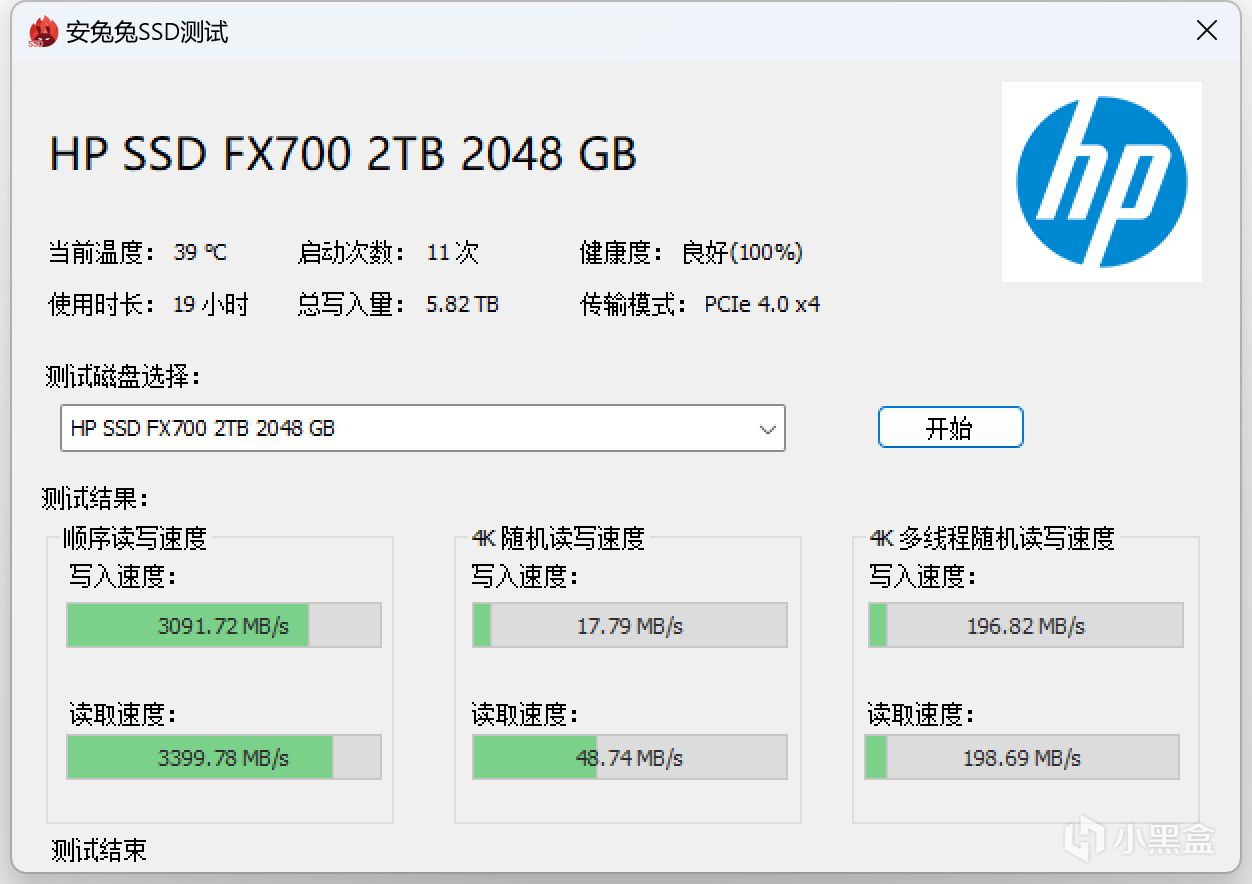Click the dropdown chevron arrow
The height and width of the screenshot is (884, 1252).
pyautogui.click(x=767, y=429)
